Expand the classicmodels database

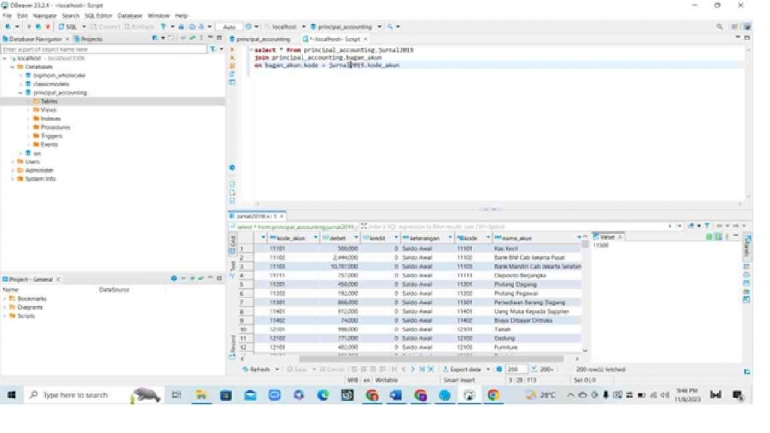[21, 84]
